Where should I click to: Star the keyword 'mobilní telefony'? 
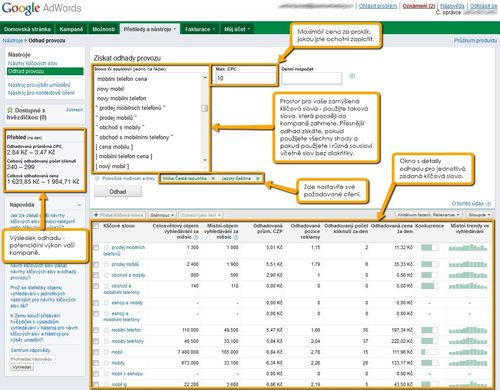(106, 341)
